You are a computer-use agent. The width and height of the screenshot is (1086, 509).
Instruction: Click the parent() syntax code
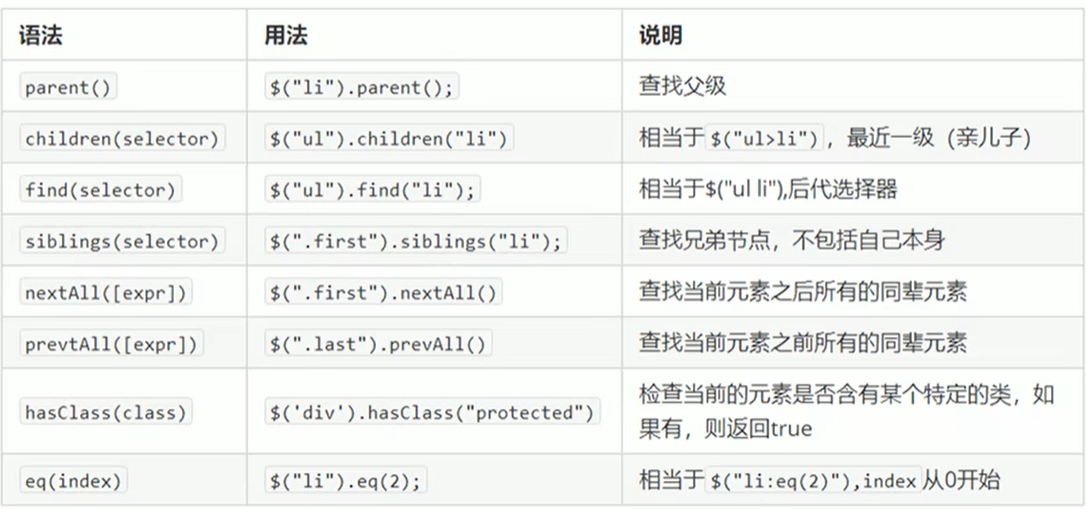pos(68,87)
